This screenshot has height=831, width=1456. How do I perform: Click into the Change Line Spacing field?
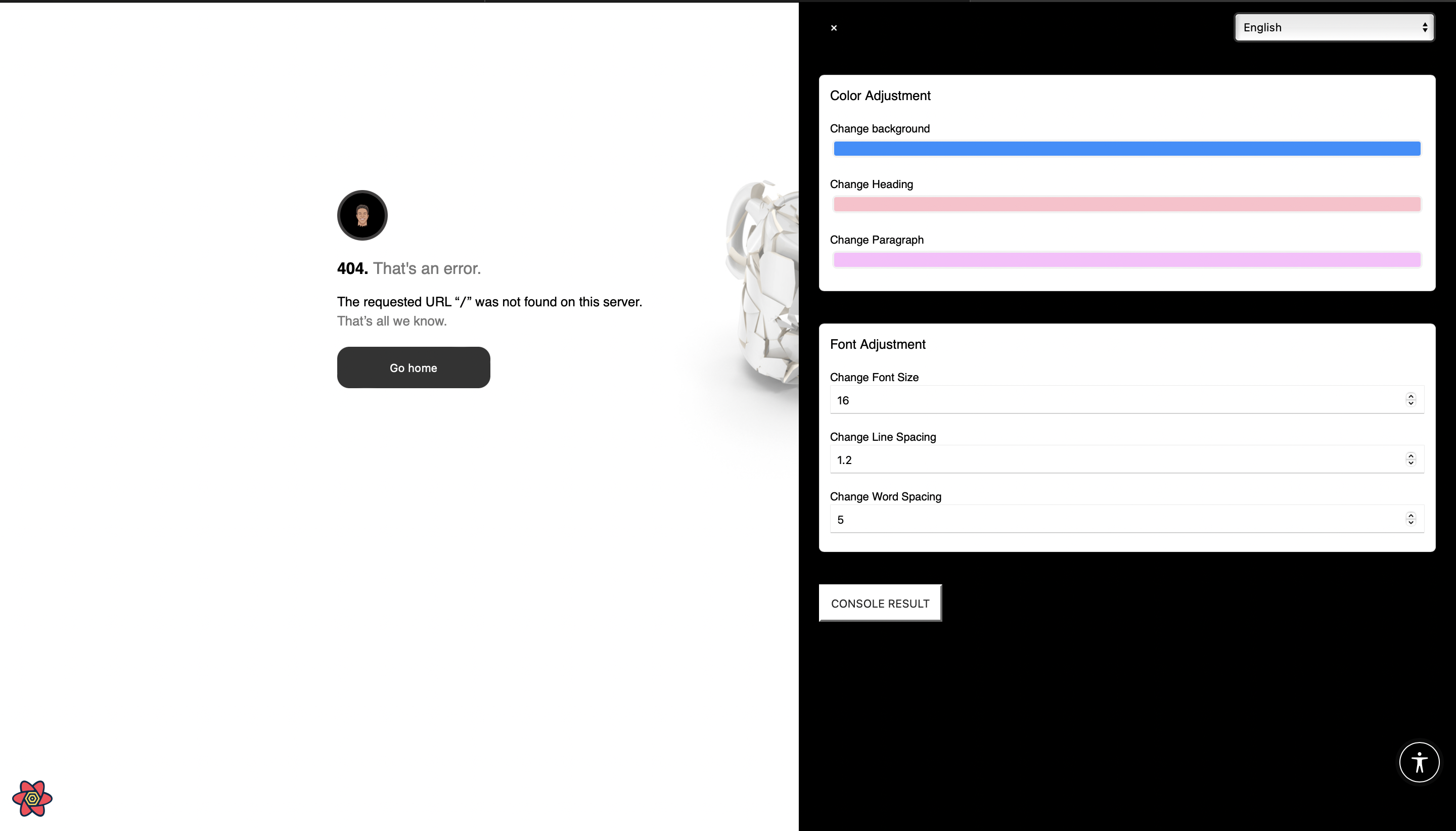(x=1118, y=459)
